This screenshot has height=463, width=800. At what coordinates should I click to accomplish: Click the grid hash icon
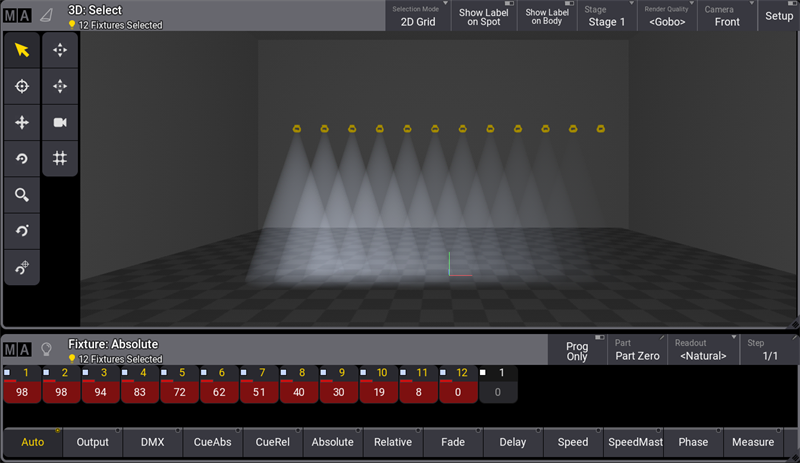pos(60,158)
